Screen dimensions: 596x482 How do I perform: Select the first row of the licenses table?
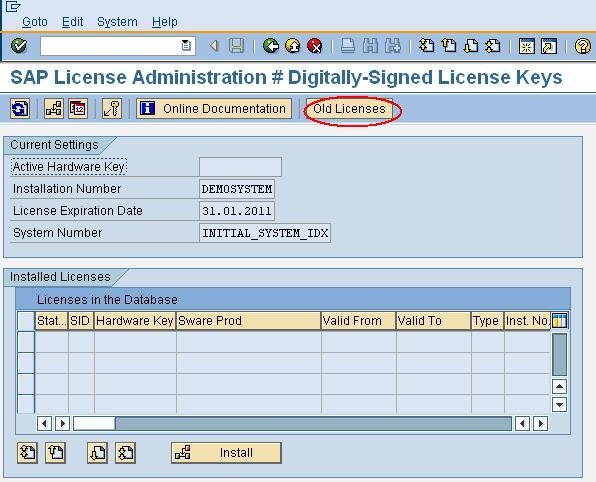point(26,342)
